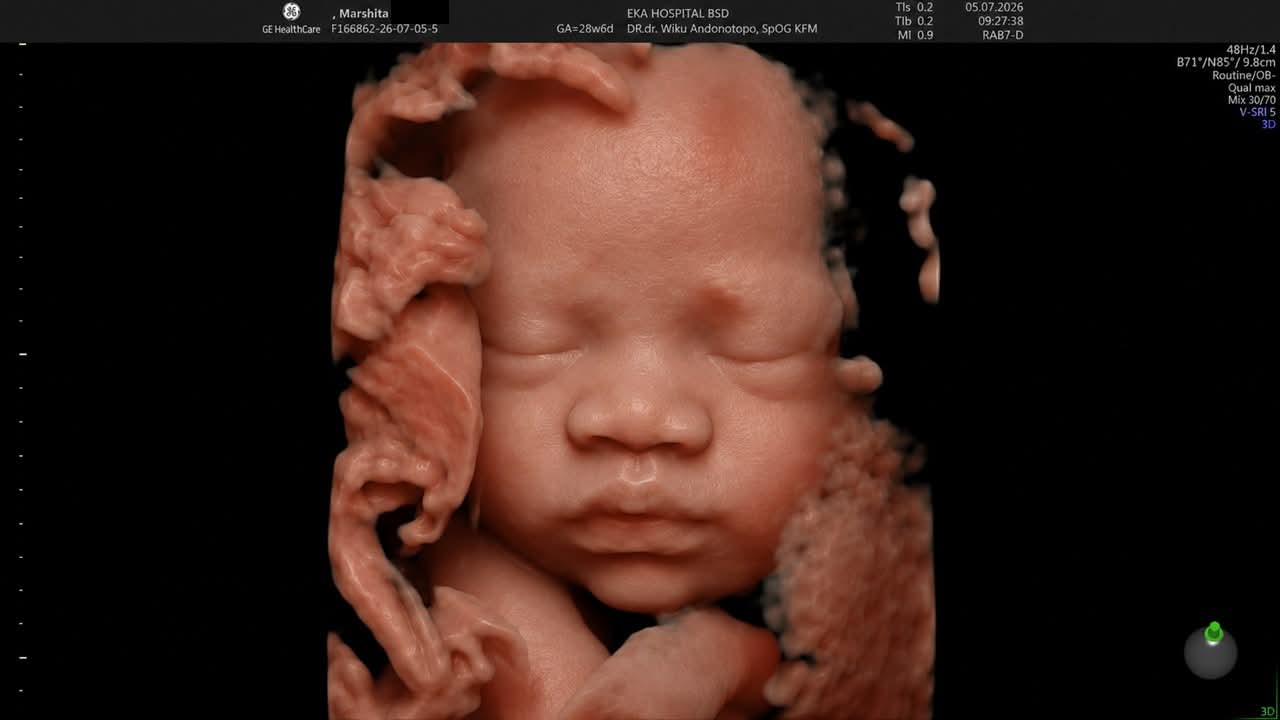Click the time display 09:27:38
The height and width of the screenshot is (720, 1280).
[x=1001, y=21]
